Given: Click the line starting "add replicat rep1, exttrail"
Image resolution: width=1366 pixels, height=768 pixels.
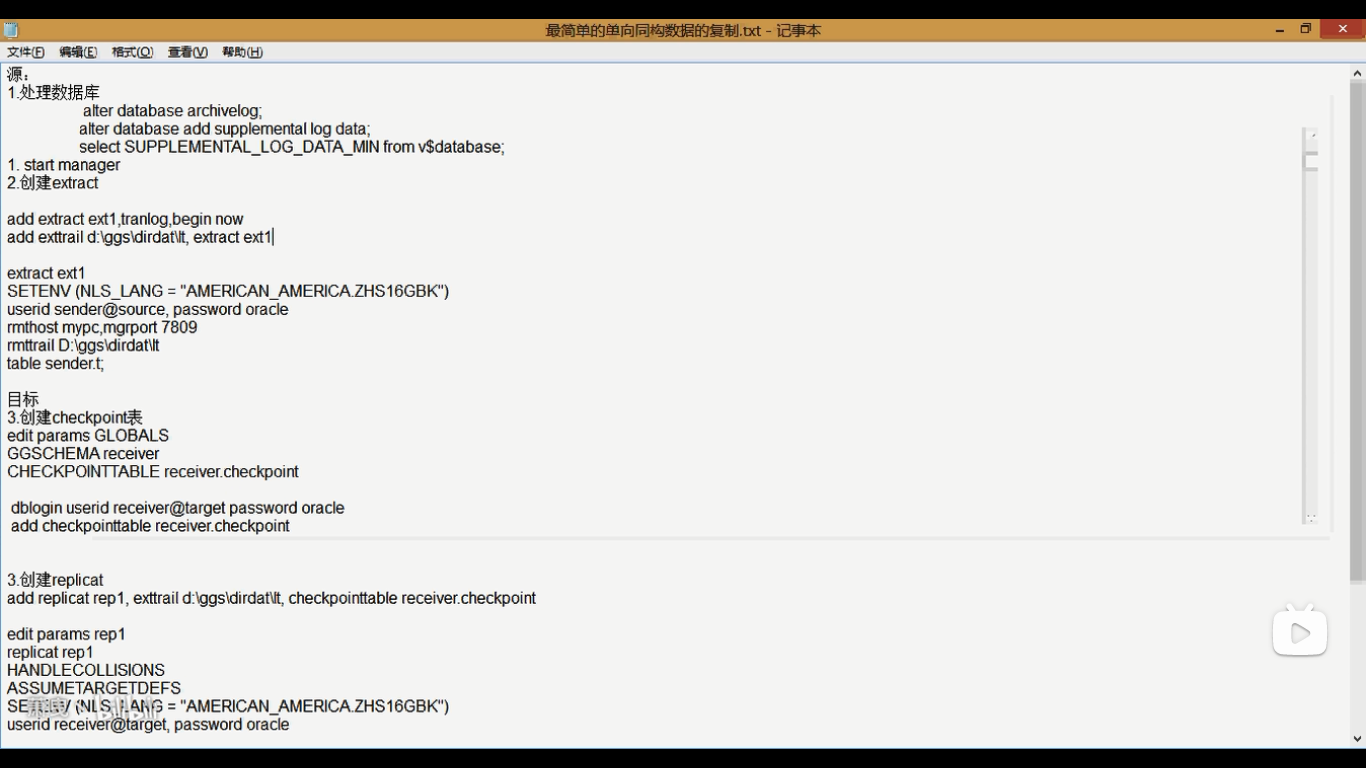Looking at the screenshot, I should click(271, 597).
